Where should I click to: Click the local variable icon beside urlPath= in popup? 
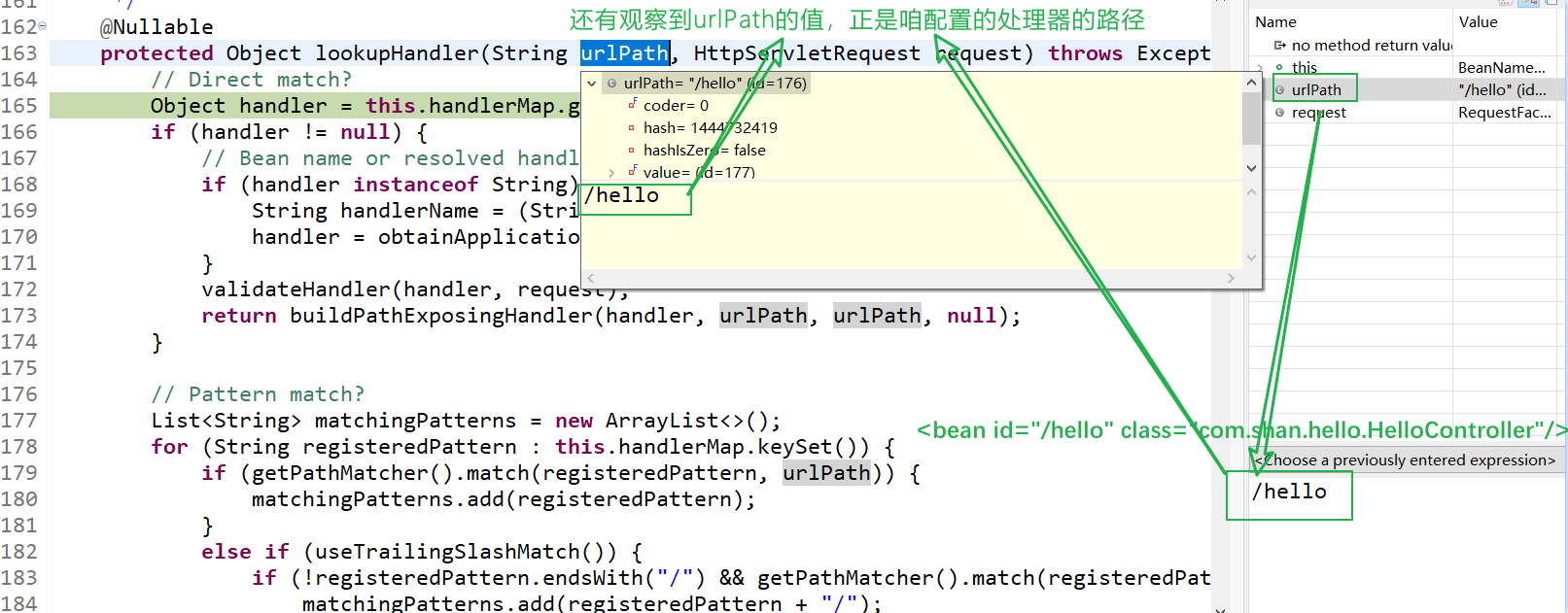point(611,84)
